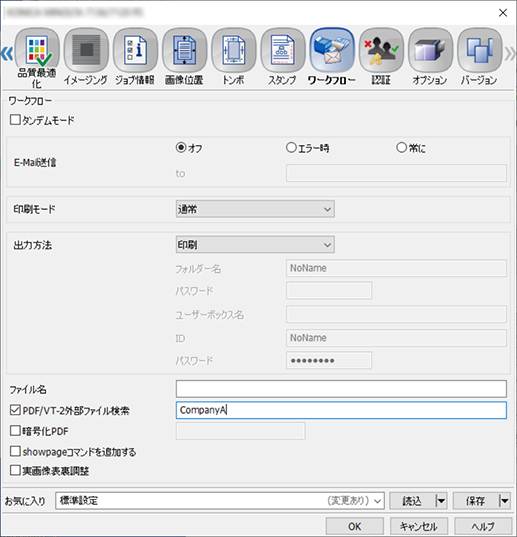
Task: Open the 印刷モード dropdown
Action: pyautogui.click(x=255, y=209)
